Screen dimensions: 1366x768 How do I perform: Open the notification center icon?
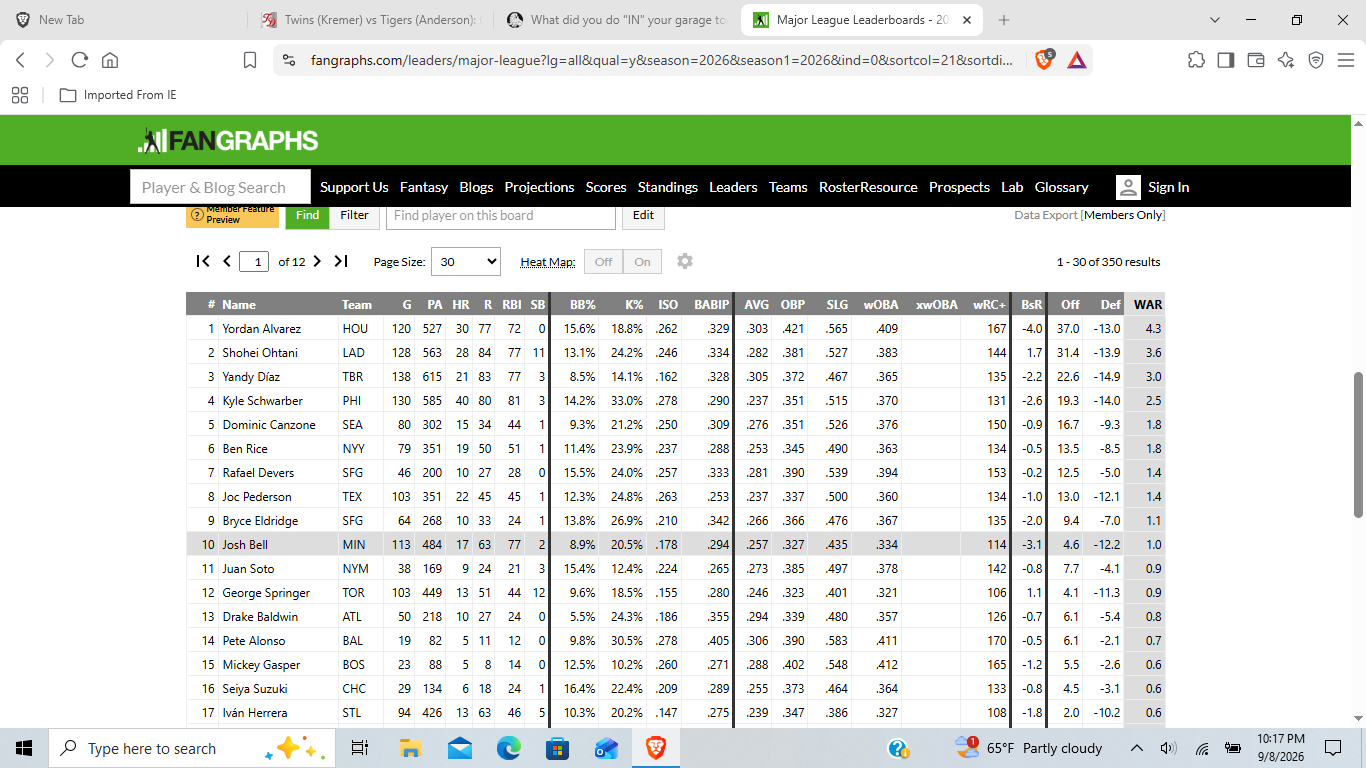1332,748
